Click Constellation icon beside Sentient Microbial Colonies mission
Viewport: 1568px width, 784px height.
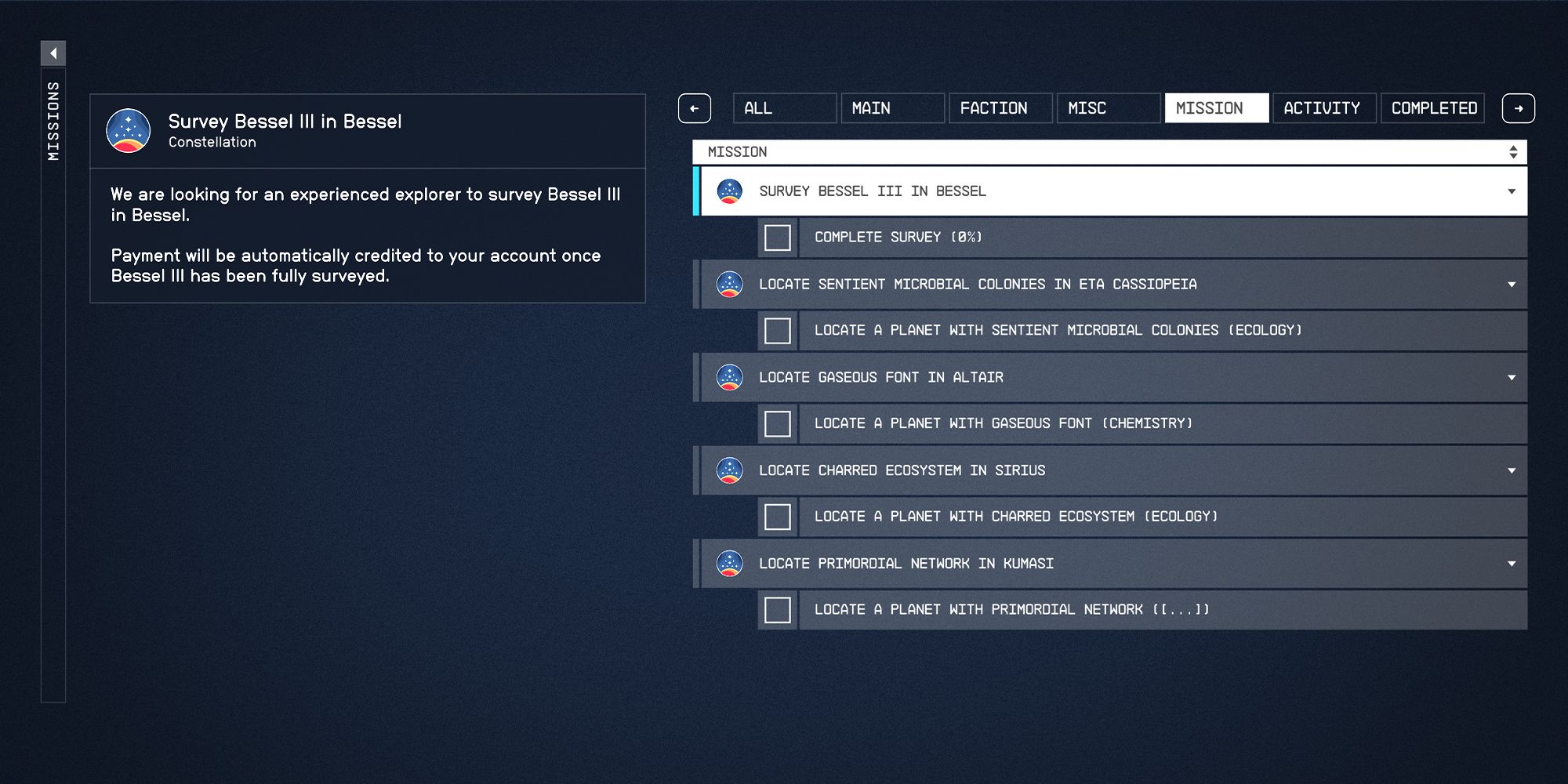click(x=730, y=285)
